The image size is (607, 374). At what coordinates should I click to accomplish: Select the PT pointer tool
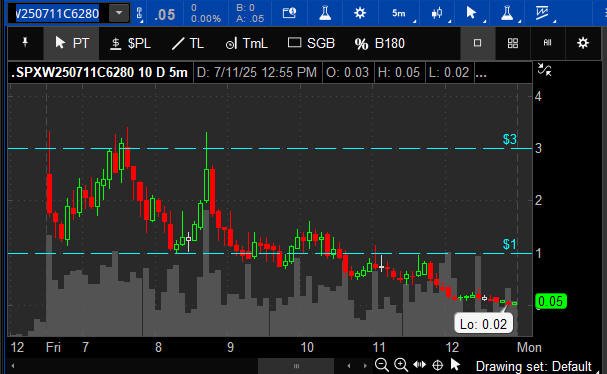pyautogui.click(x=72, y=43)
